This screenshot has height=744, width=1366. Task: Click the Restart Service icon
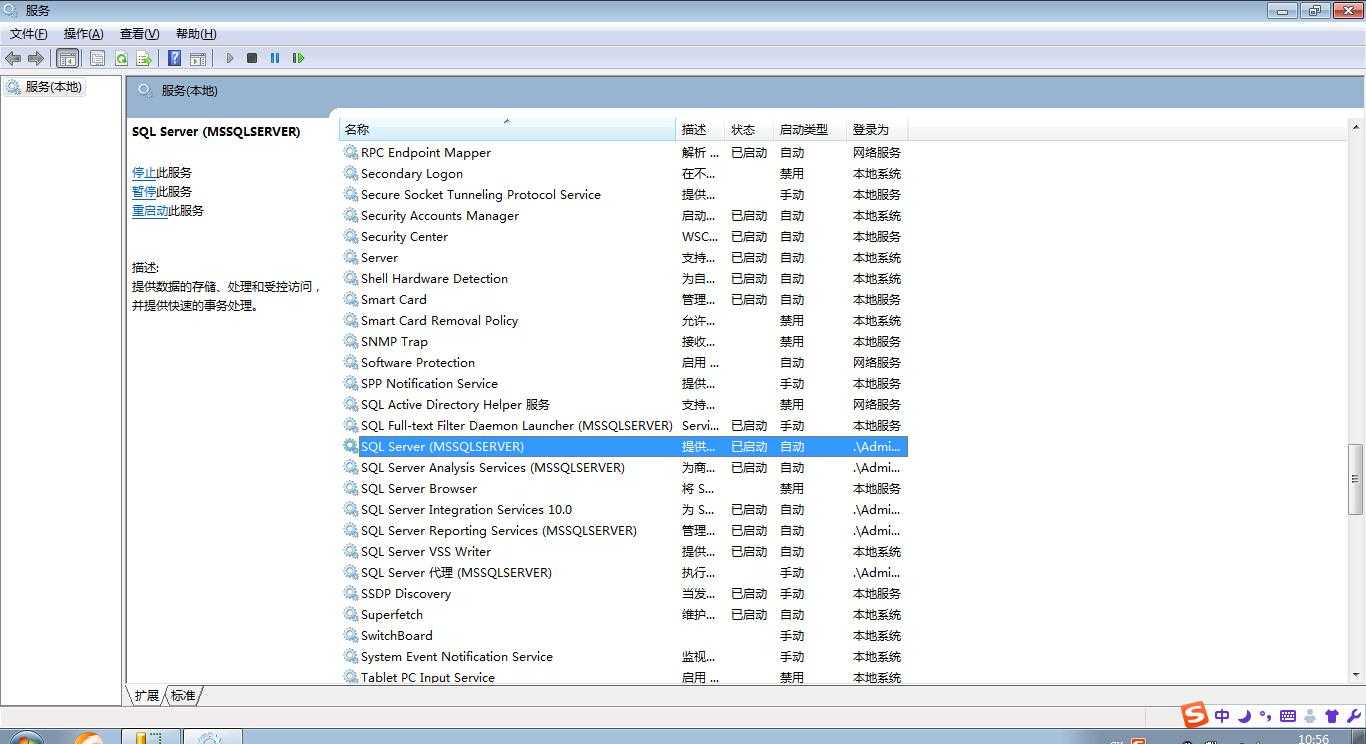(x=298, y=58)
